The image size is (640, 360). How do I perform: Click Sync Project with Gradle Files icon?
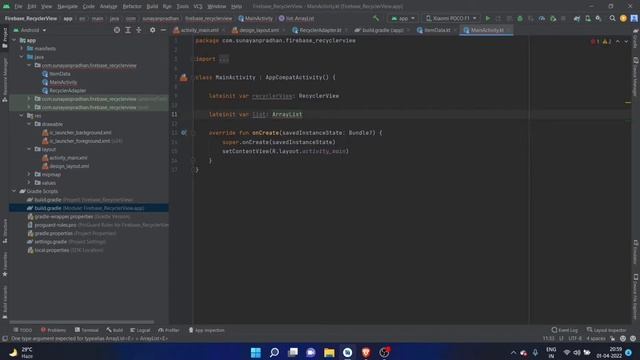(x=577, y=18)
